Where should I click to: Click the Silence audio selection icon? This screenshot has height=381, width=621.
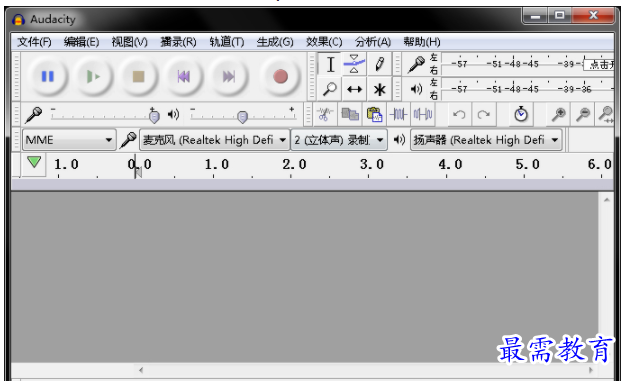423,115
